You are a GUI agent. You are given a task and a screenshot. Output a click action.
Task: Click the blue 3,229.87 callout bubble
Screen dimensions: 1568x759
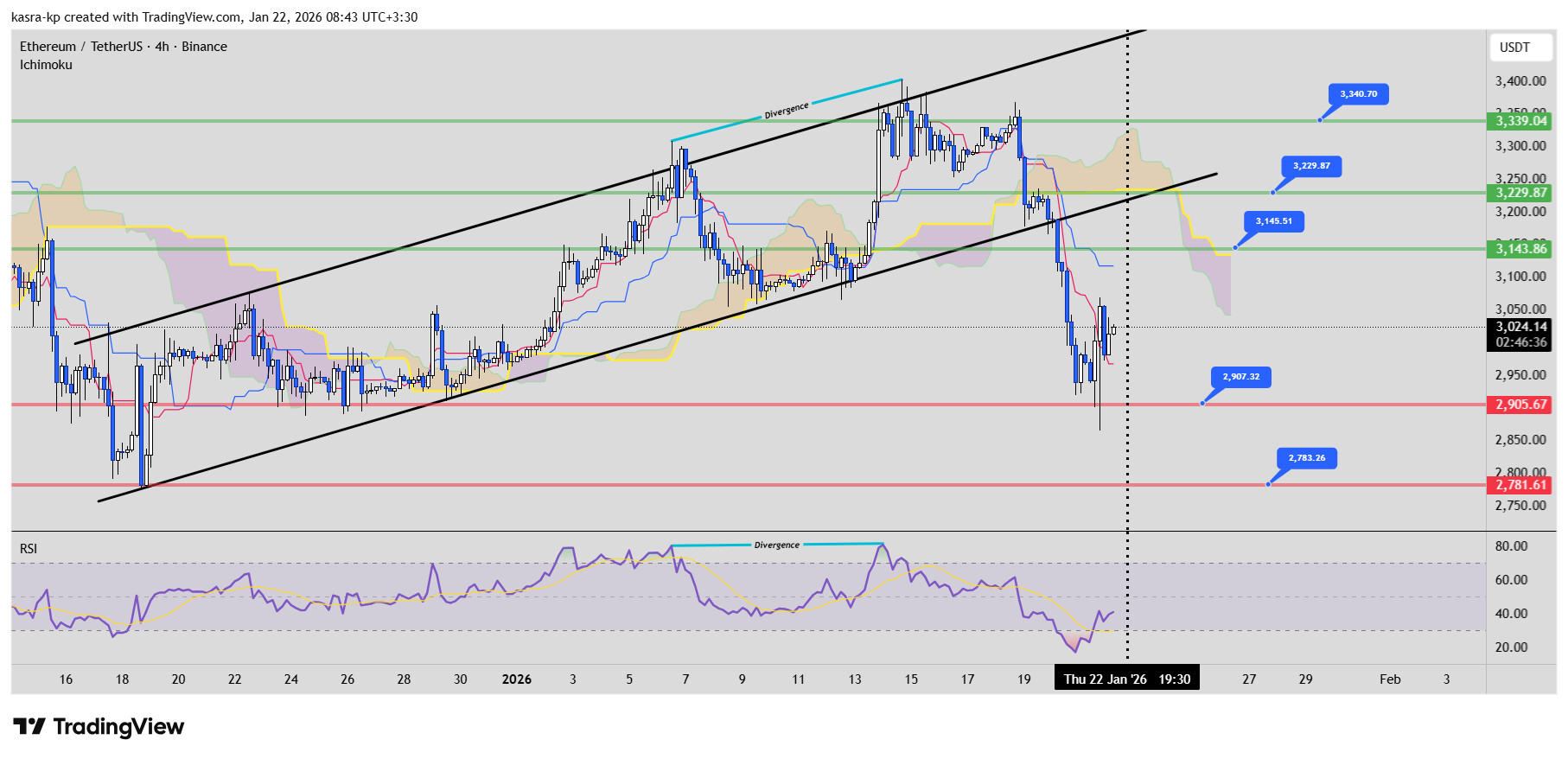(1311, 166)
